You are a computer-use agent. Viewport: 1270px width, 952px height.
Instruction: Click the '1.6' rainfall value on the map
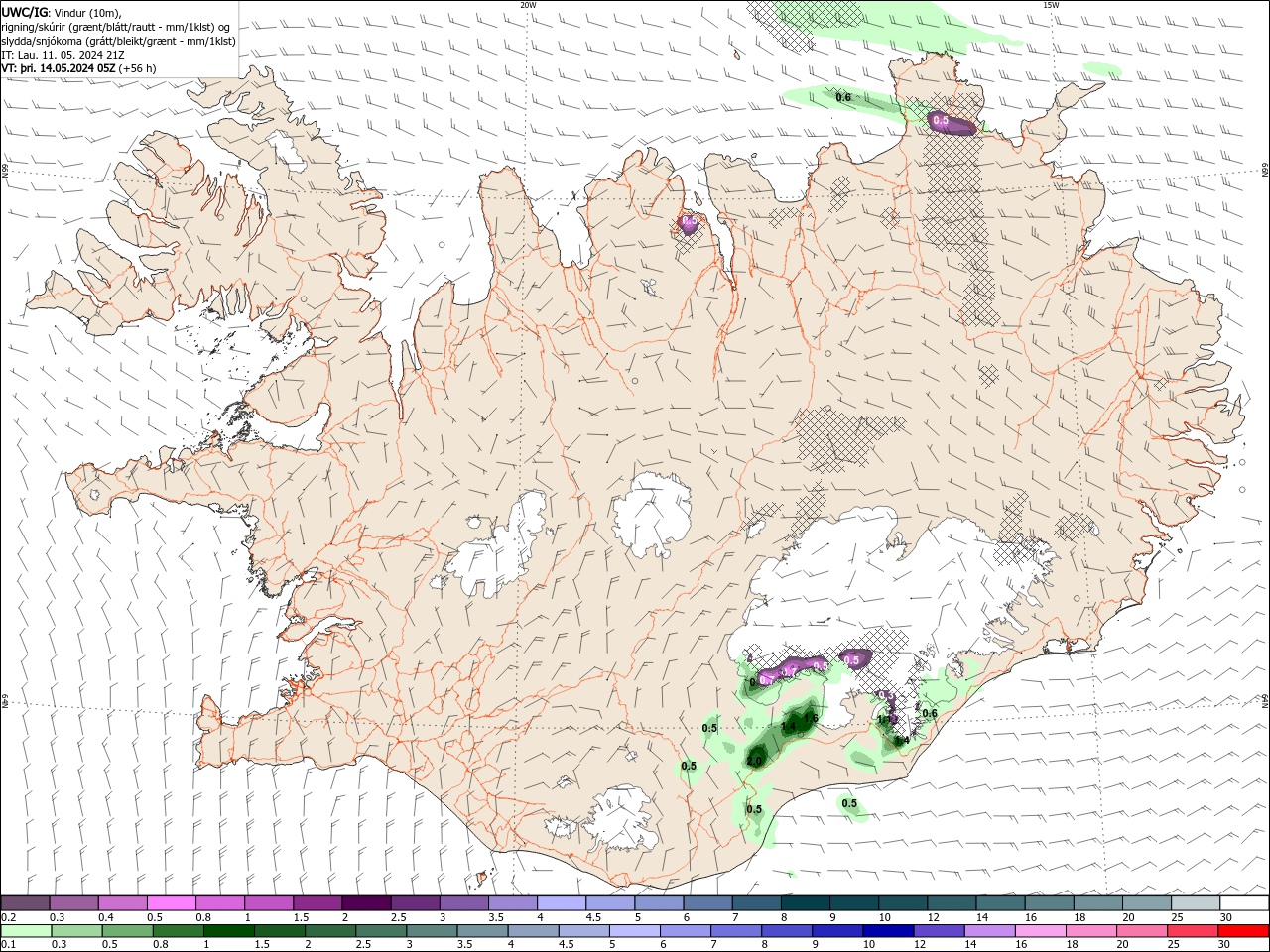click(x=810, y=718)
